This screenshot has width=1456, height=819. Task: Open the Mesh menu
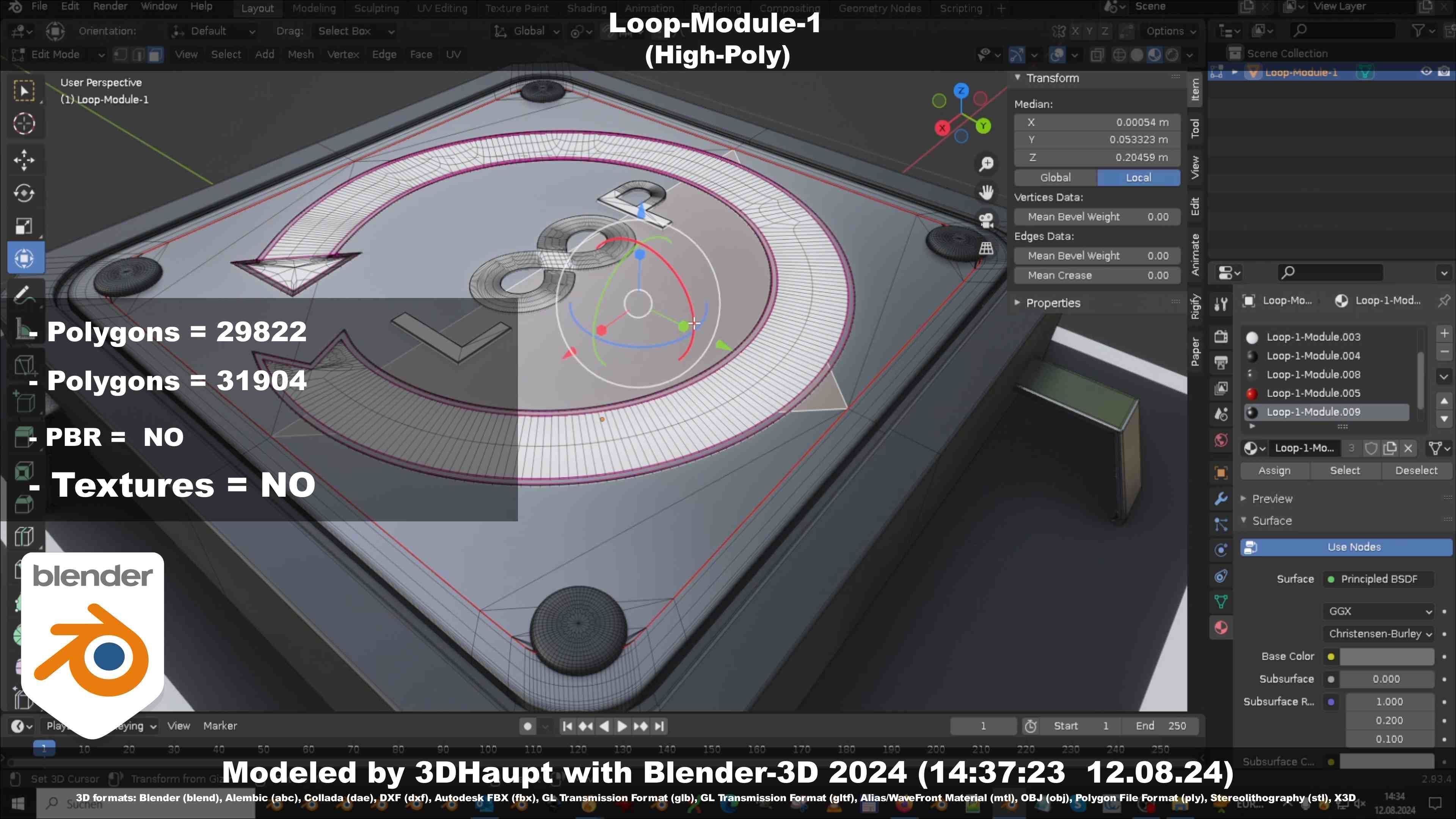(x=300, y=54)
